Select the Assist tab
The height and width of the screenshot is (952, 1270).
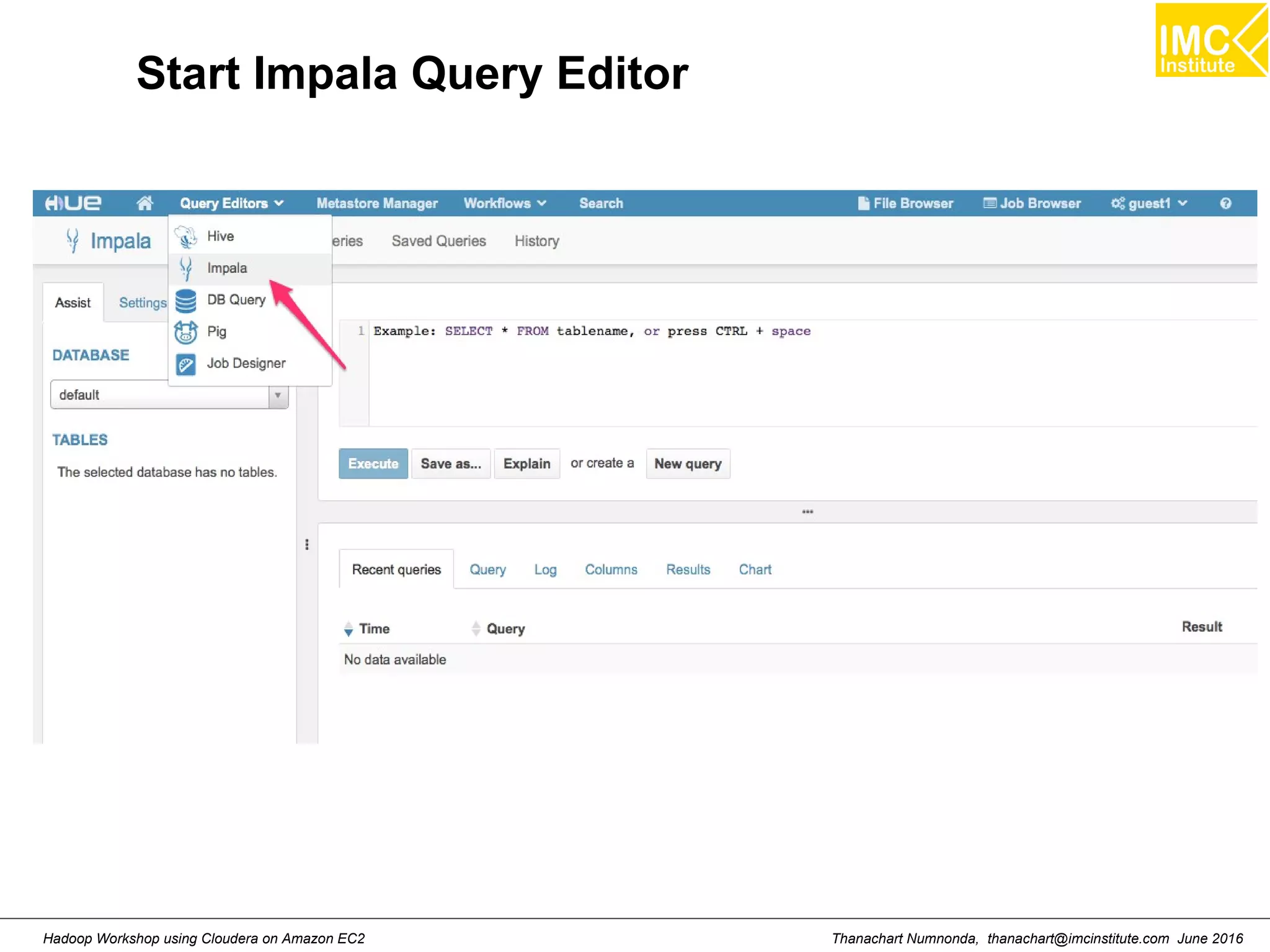[73, 302]
